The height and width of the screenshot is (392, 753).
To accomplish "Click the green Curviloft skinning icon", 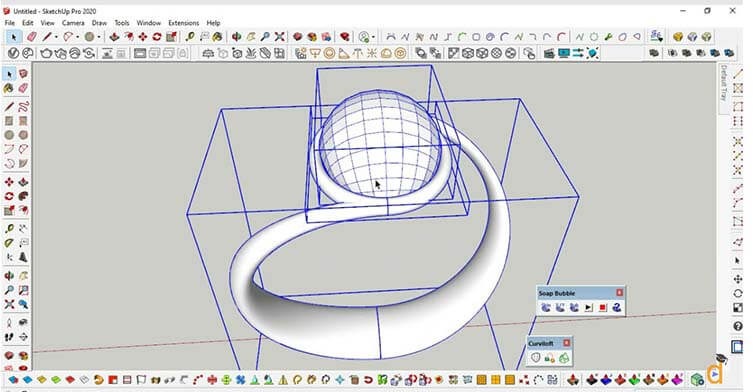I will [x=564, y=357].
